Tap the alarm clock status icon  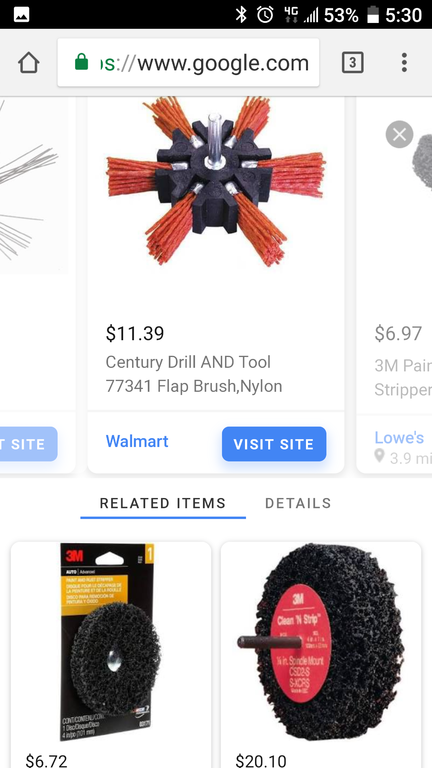[x=265, y=15]
